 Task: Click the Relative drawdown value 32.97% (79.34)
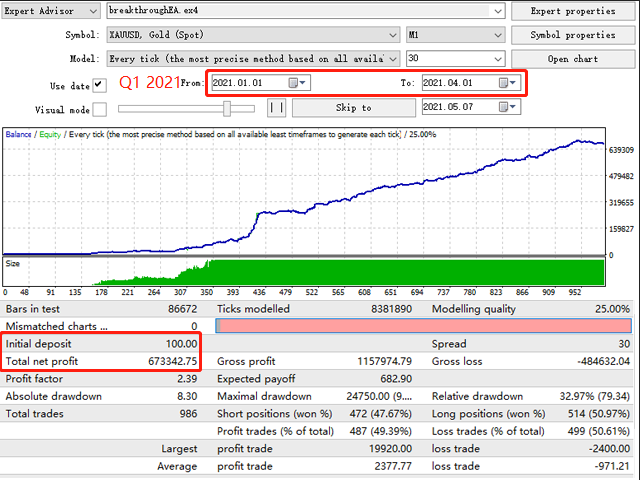coord(594,396)
